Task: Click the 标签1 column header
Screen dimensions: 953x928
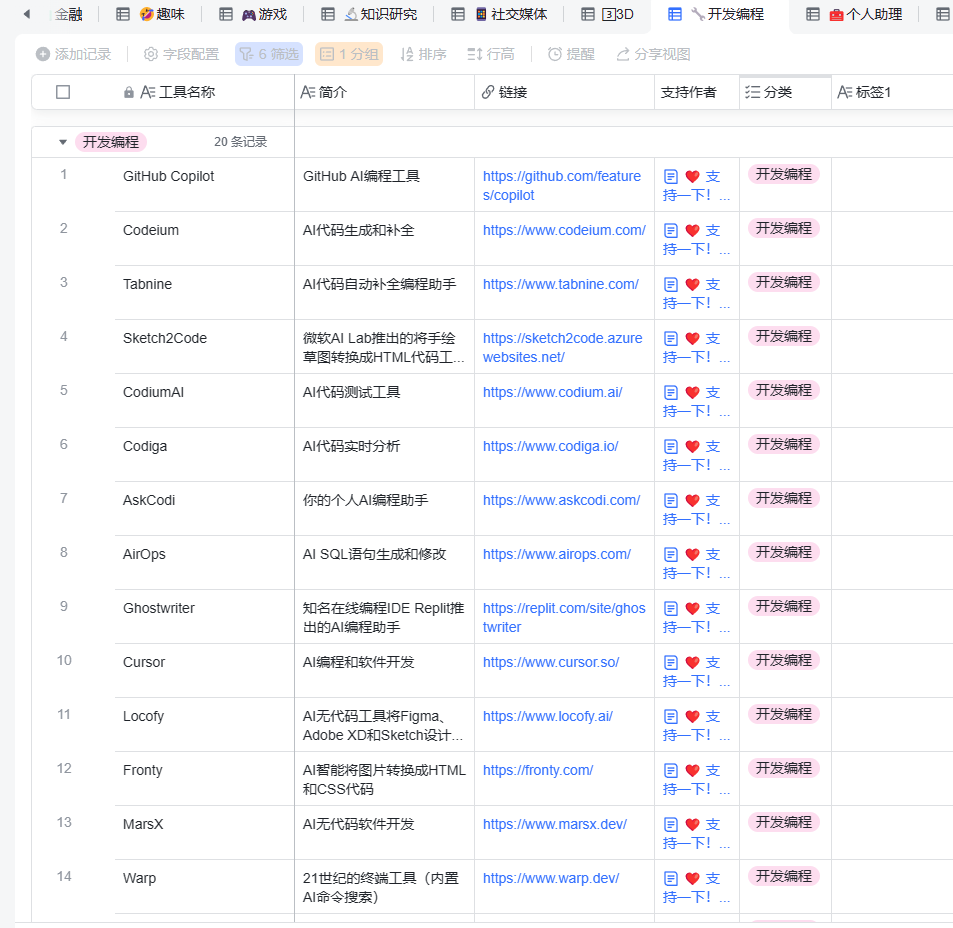Action: coord(892,92)
